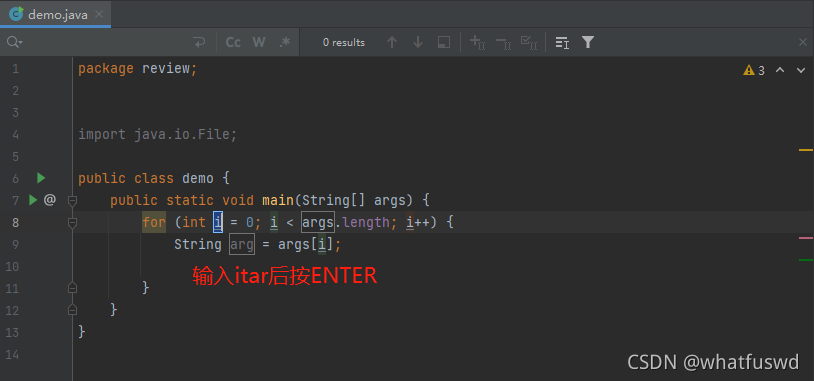This screenshot has height=381, width=814.
Task: Open search history magnifier dropdown
Action: tap(15, 43)
